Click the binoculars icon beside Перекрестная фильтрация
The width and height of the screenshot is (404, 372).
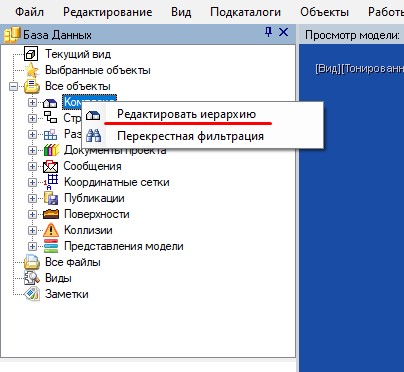tap(93, 136)
